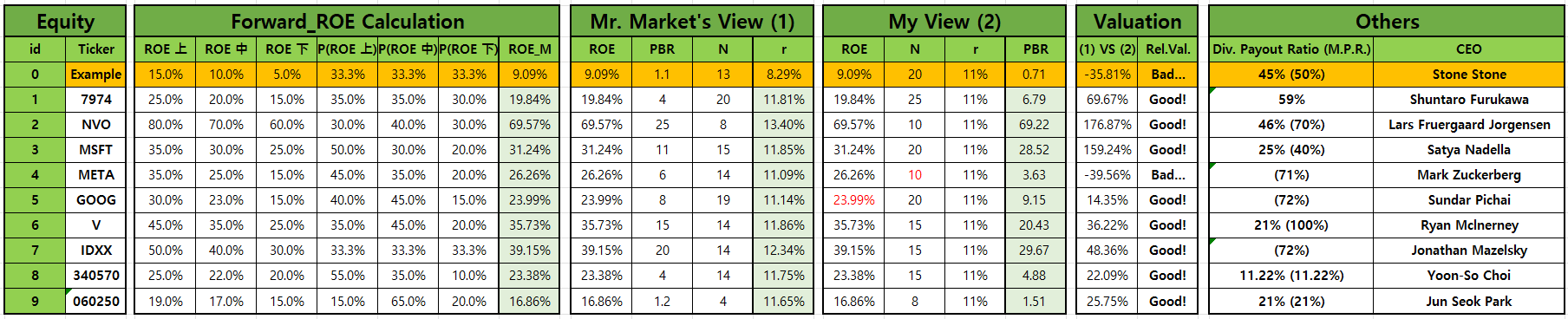Click the Jun Seok Park CEO cell
Image resolution: width=1568 pixels, height=319 pixels.
(1469, 302)
